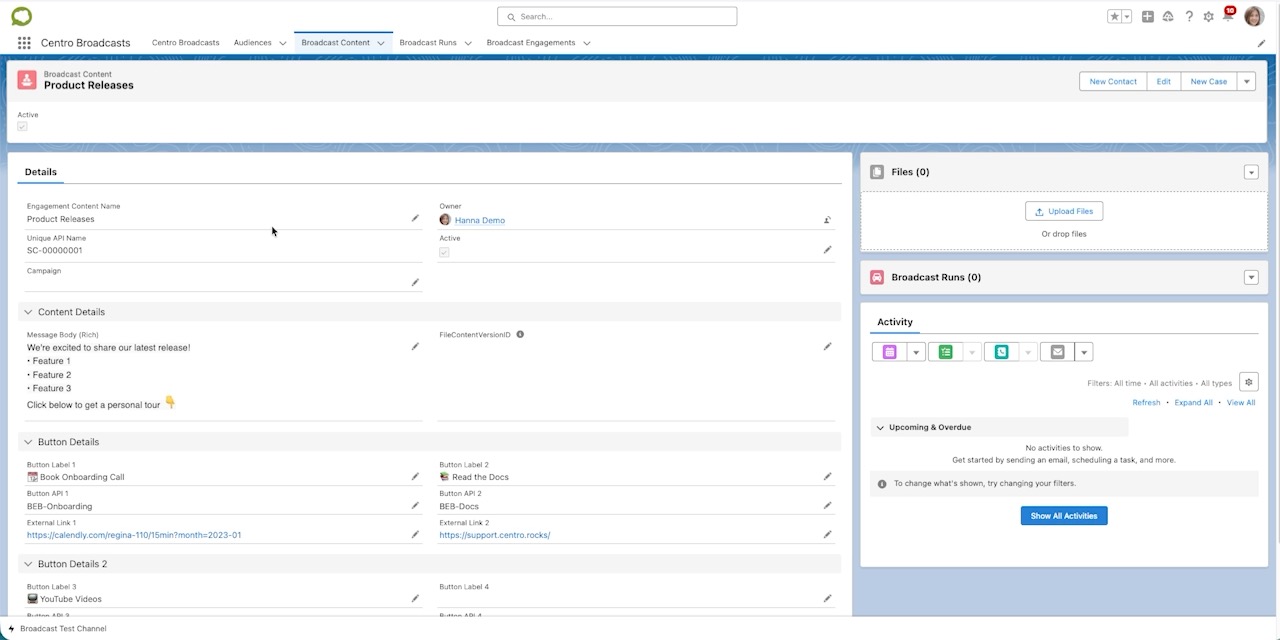Viewport: 1280px width, 640px height.
Task: Click the New Task list icon
Action: 945,352
